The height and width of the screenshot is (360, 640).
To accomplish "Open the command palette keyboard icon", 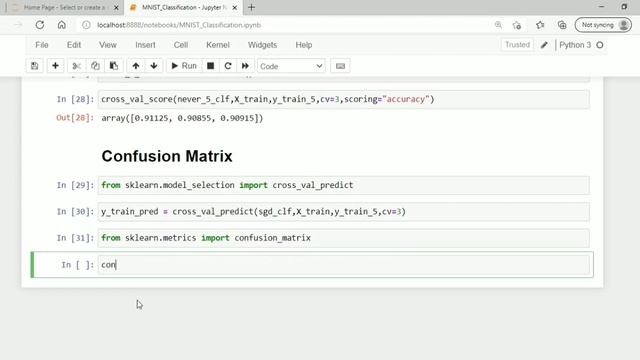I will [x=340, y=66].
